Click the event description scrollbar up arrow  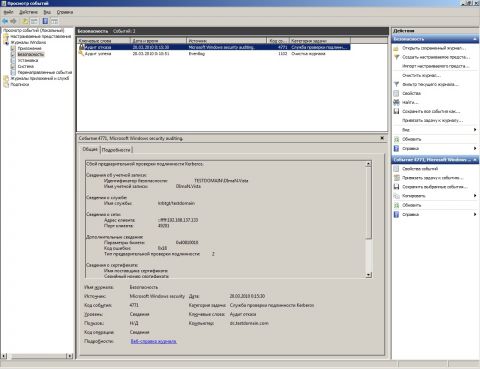368,164
